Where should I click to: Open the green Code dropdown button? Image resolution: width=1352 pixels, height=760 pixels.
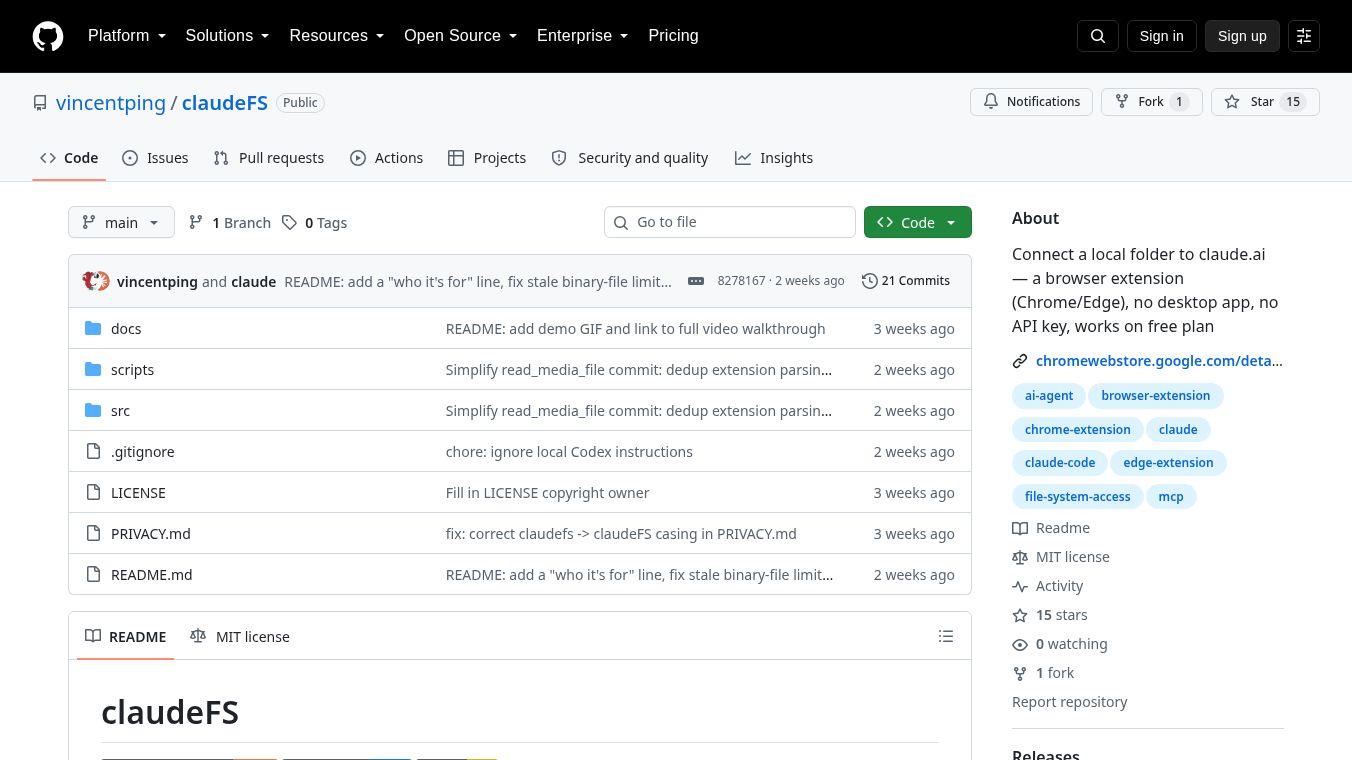click(x=917, y=222)
